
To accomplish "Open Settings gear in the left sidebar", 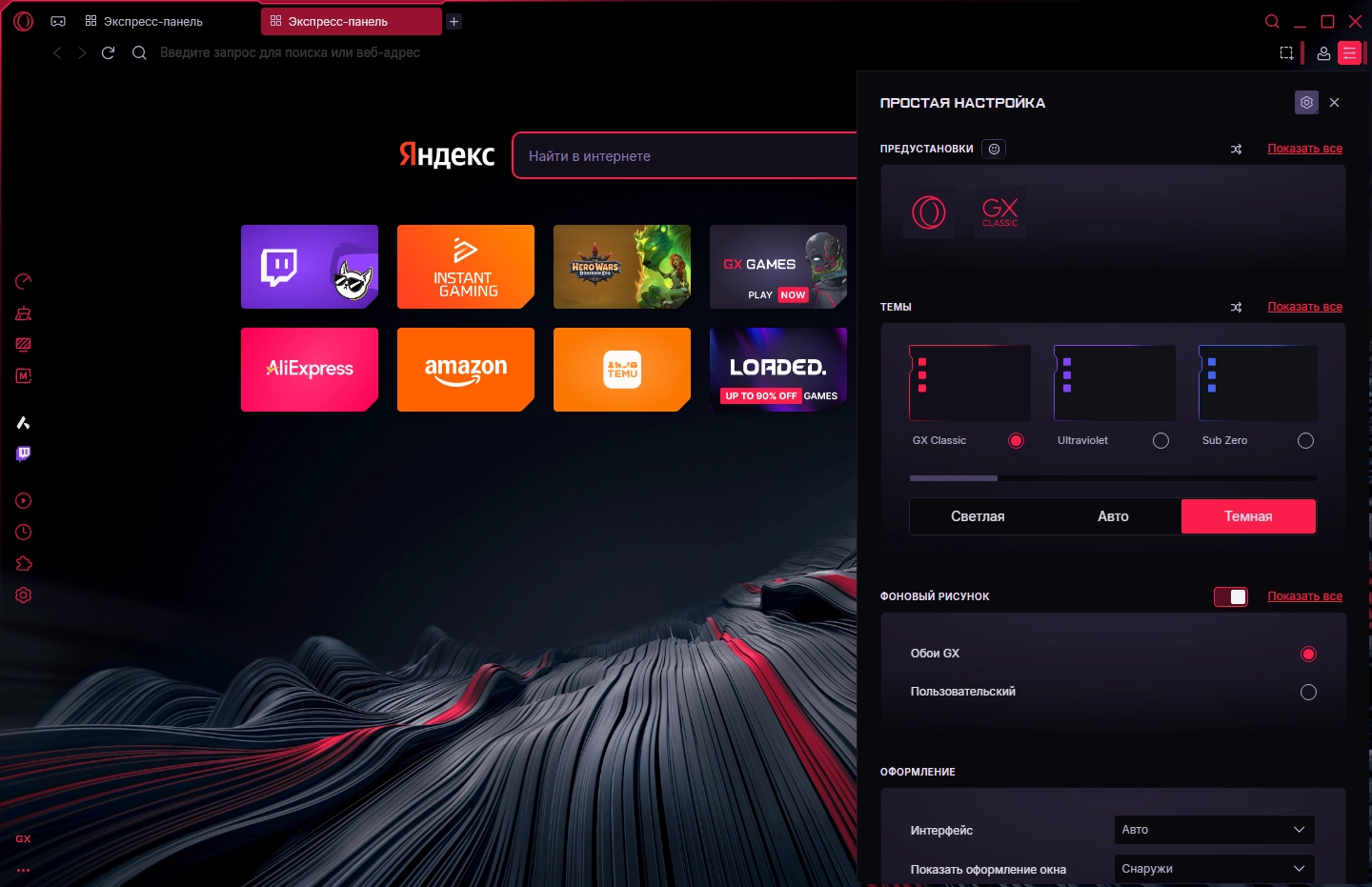I will [x=24, y=595].
